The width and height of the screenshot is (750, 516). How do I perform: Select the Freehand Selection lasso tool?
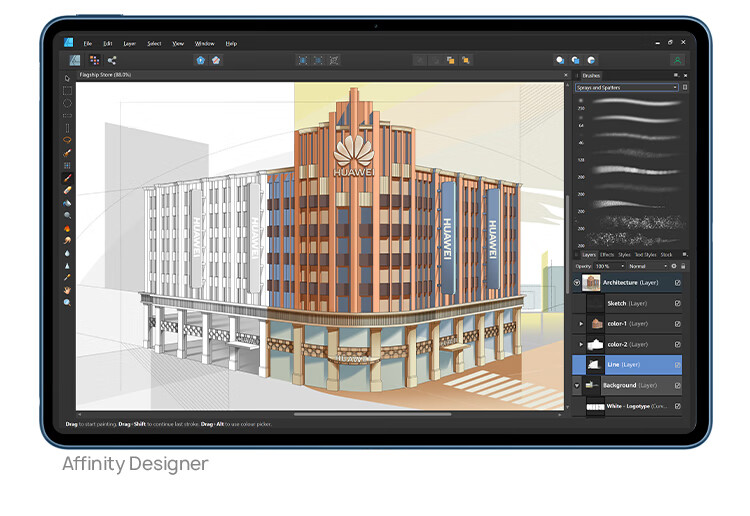pos(67,140)
